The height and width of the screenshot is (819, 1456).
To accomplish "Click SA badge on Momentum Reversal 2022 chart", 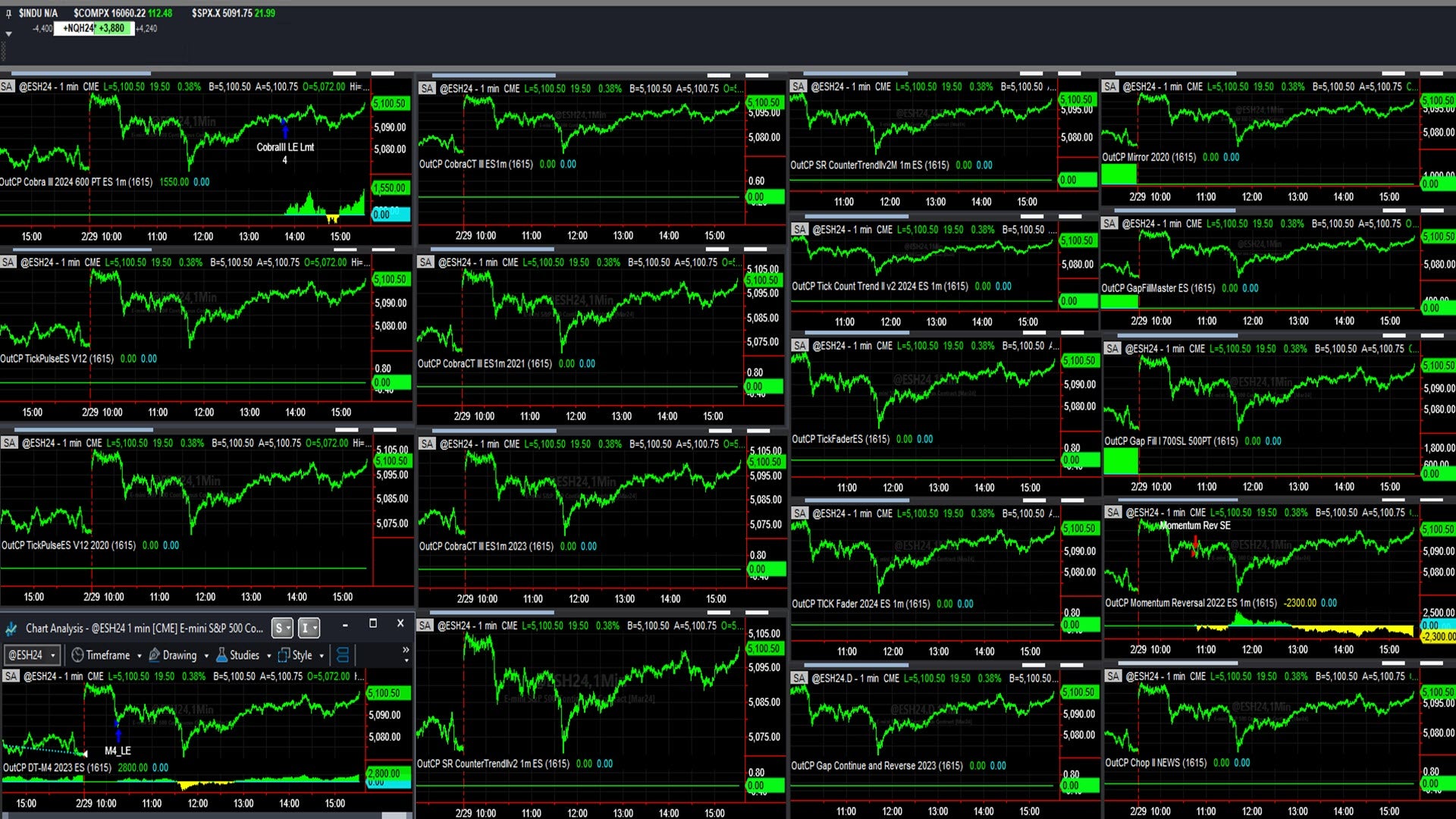I will (x=1113, y=513).
